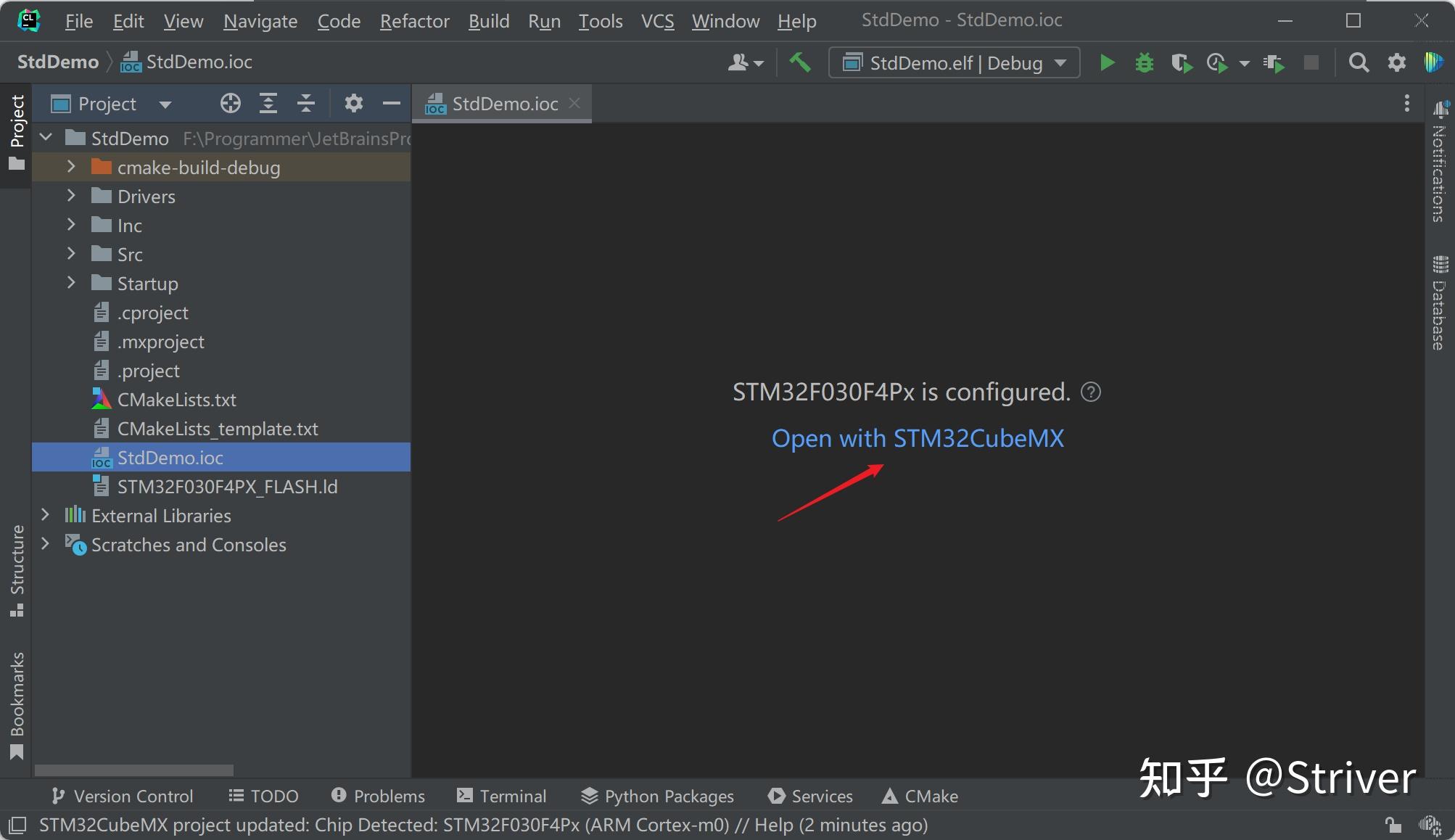Open the Build menu
1455x840 pixels.
(x=489, y=21)
